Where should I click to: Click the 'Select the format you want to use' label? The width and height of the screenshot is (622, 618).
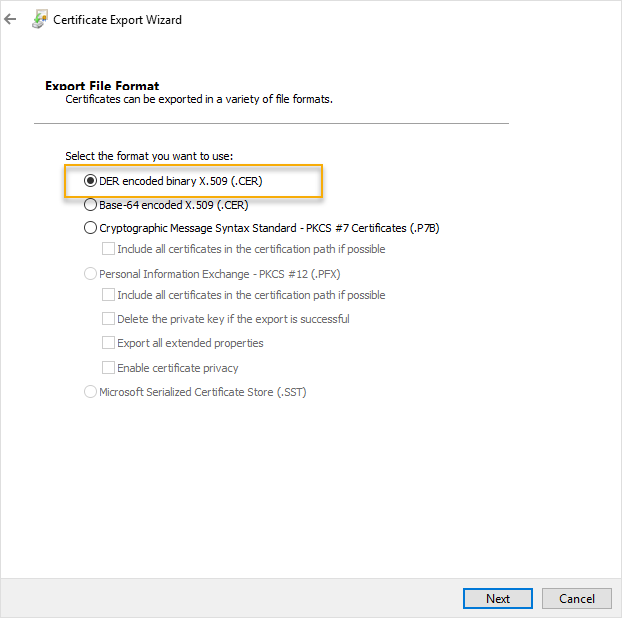[x=148, y=156]
